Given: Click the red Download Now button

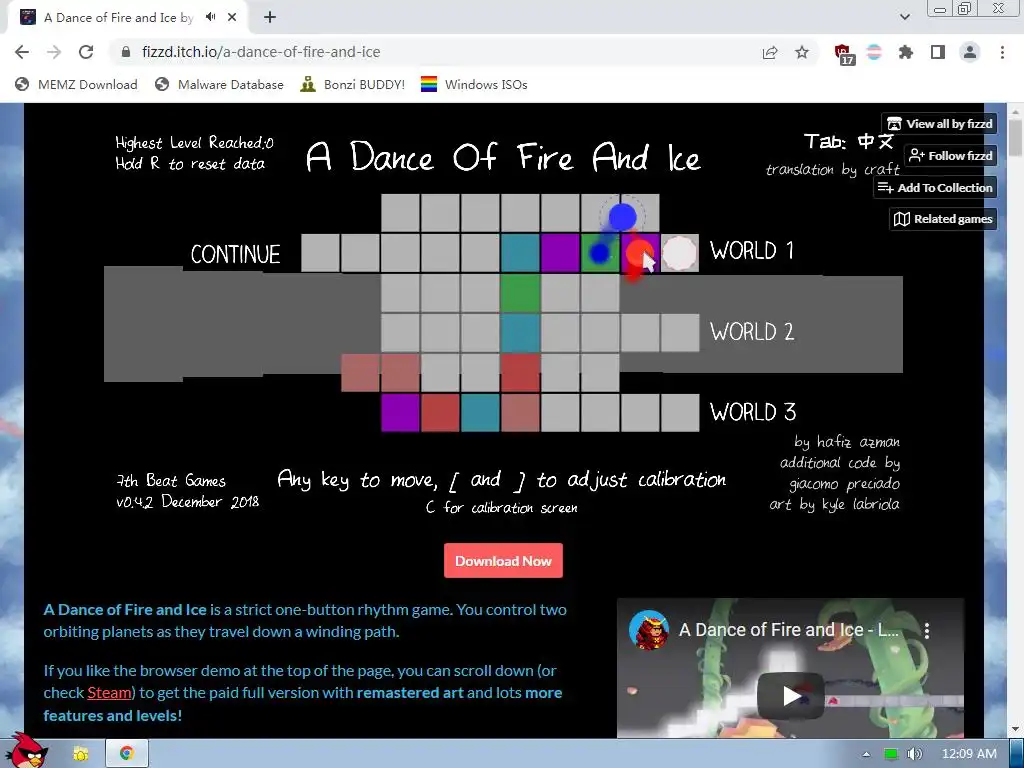Looking at the screenshot, I should (x=504, y=561).
